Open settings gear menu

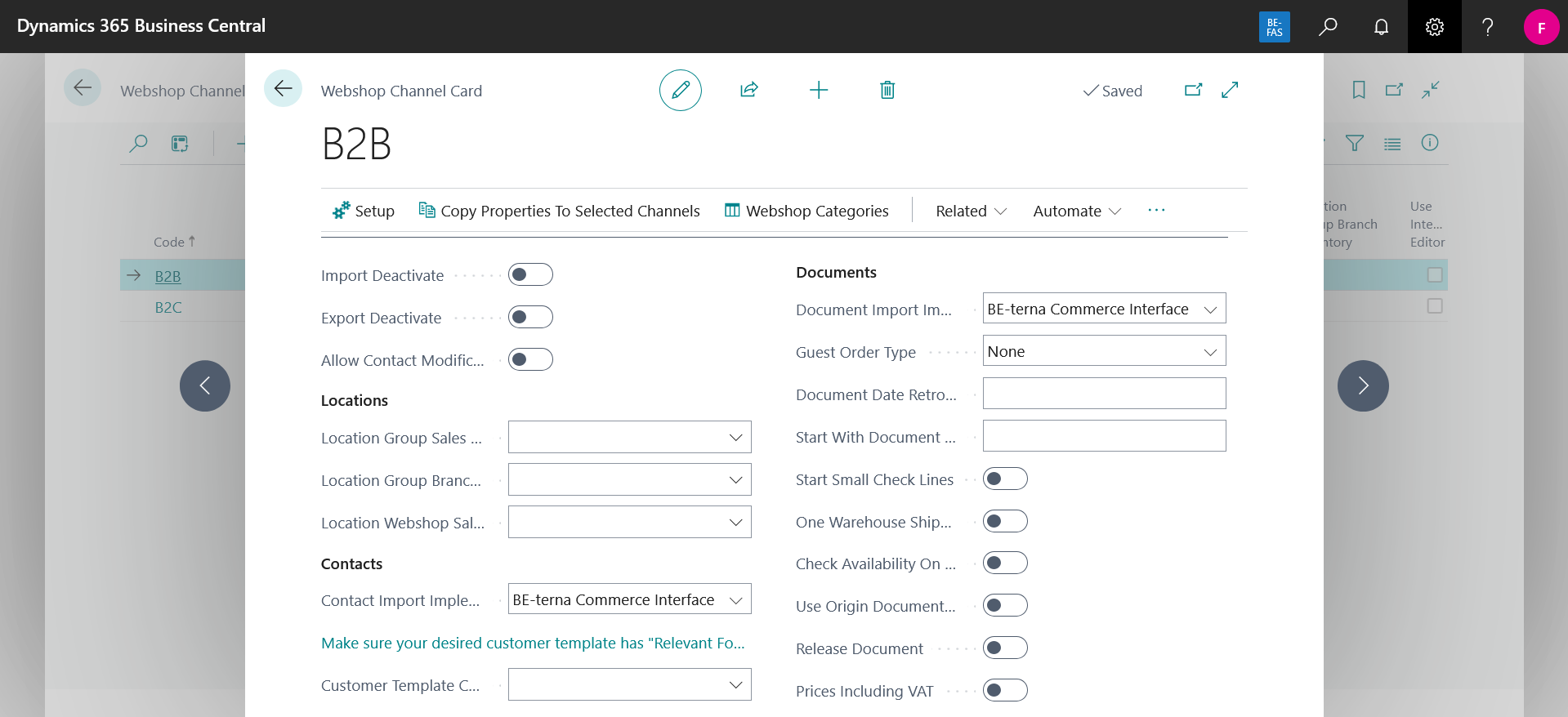point(1435,27)
